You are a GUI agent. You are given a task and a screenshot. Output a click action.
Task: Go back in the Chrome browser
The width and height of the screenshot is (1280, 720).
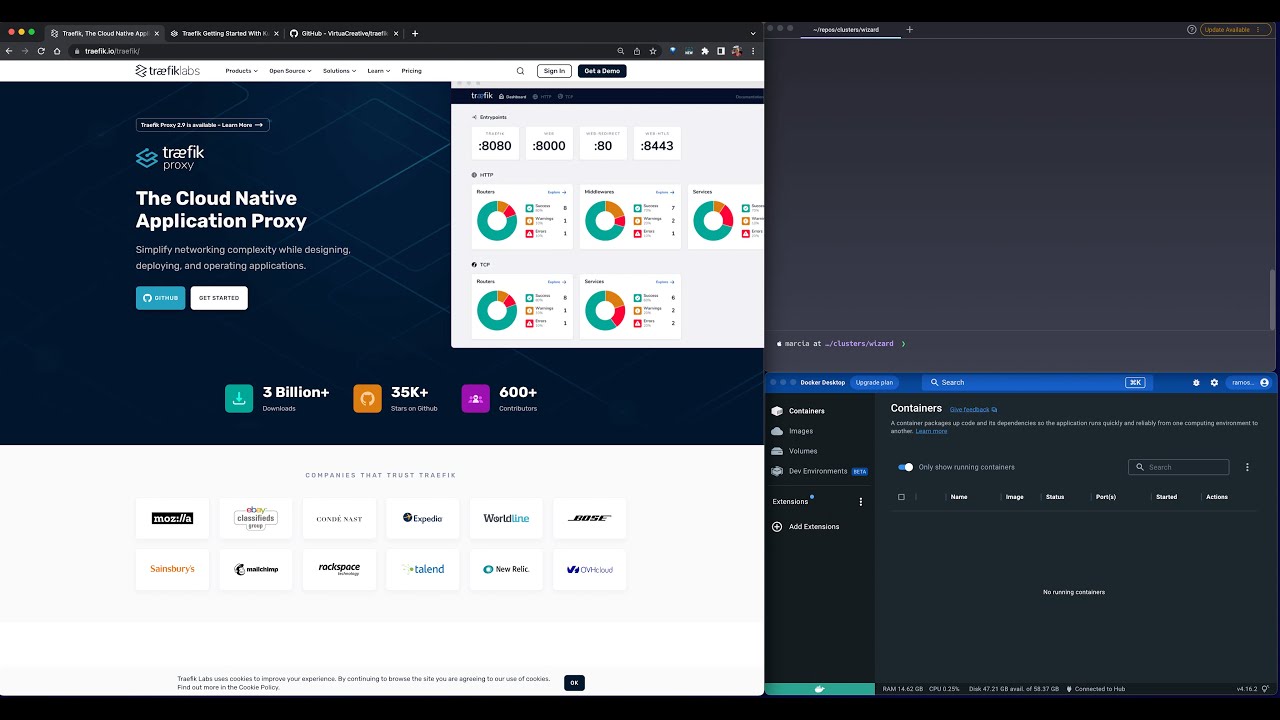pyautogui.click(x=9, y=51)
